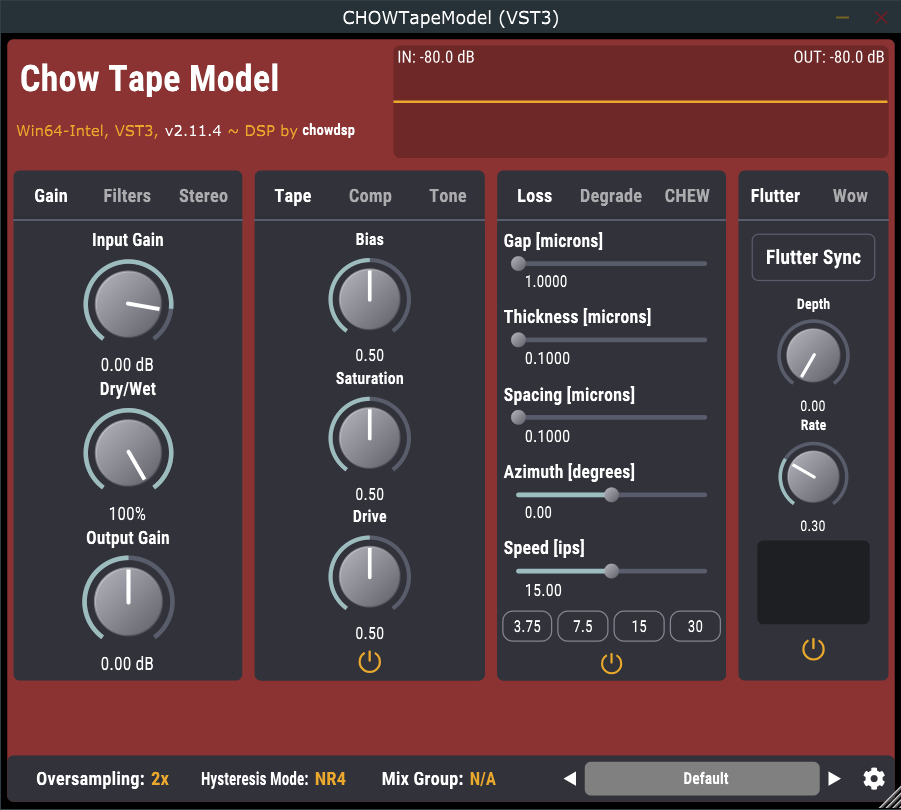Switch to the Wow tab

[850, 196]
